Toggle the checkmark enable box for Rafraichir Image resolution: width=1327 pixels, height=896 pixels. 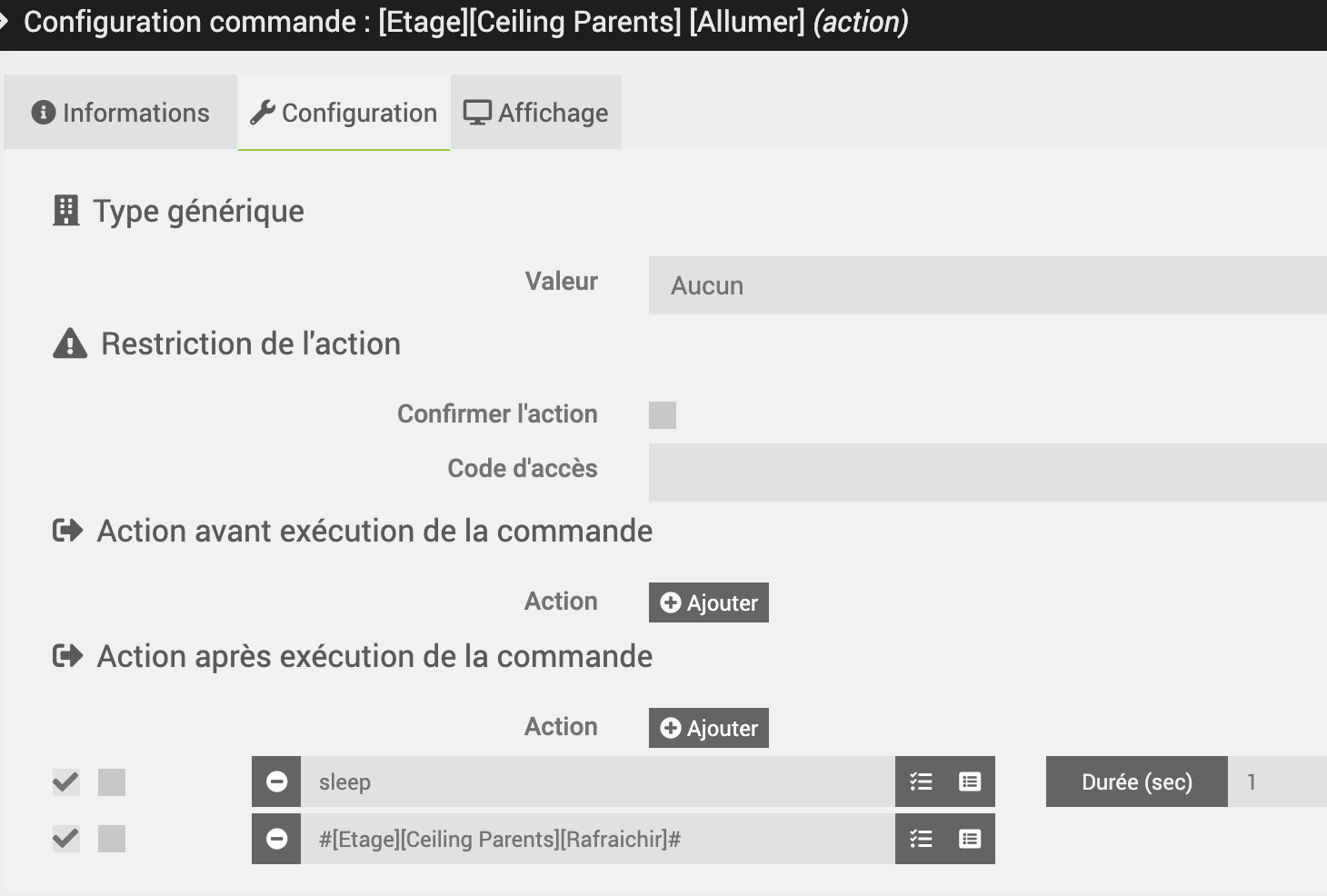pos(65,839)
